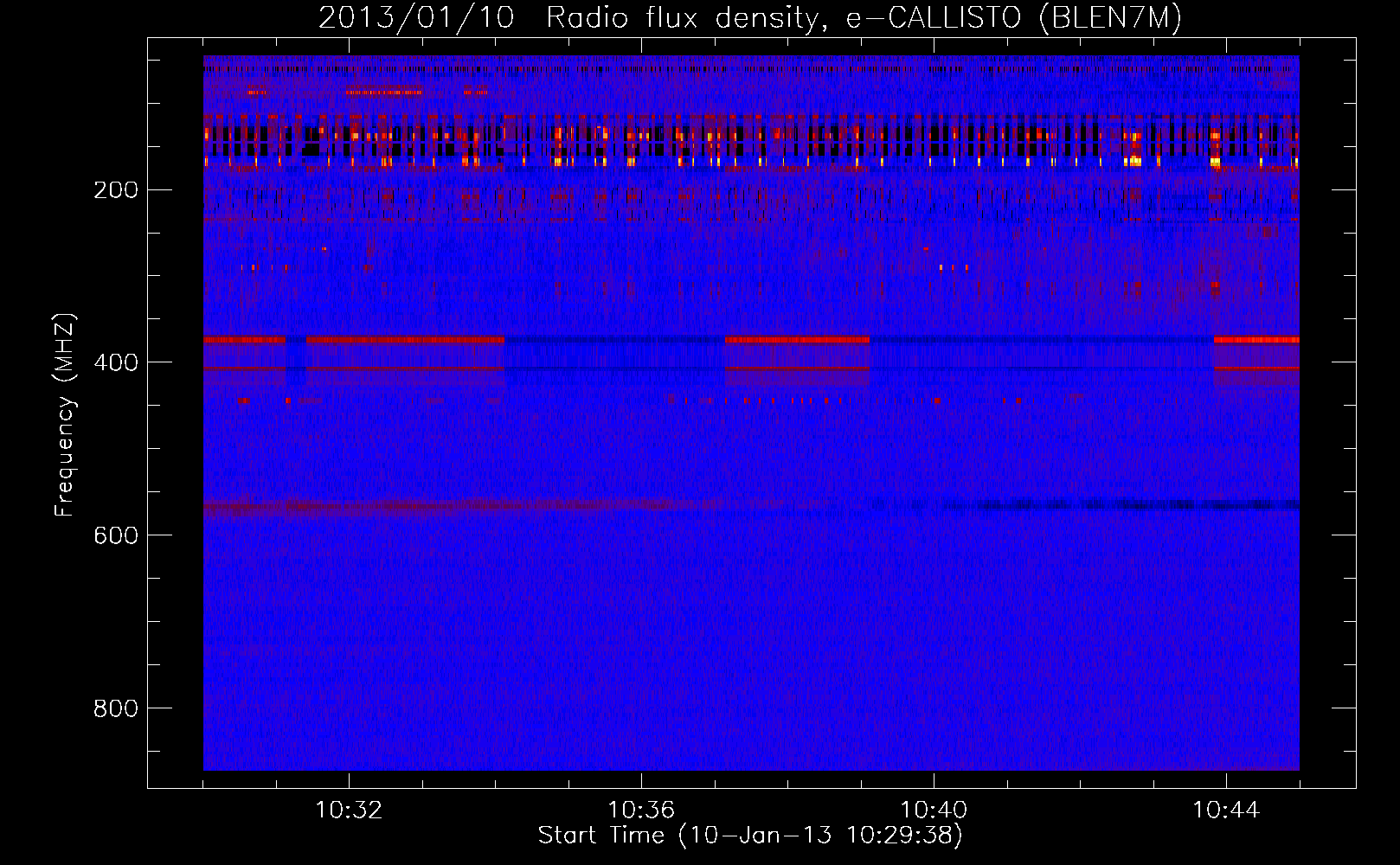Click the 'Frequency (MHZ)' axis label

pyautogui.click(x=65, y=414)
